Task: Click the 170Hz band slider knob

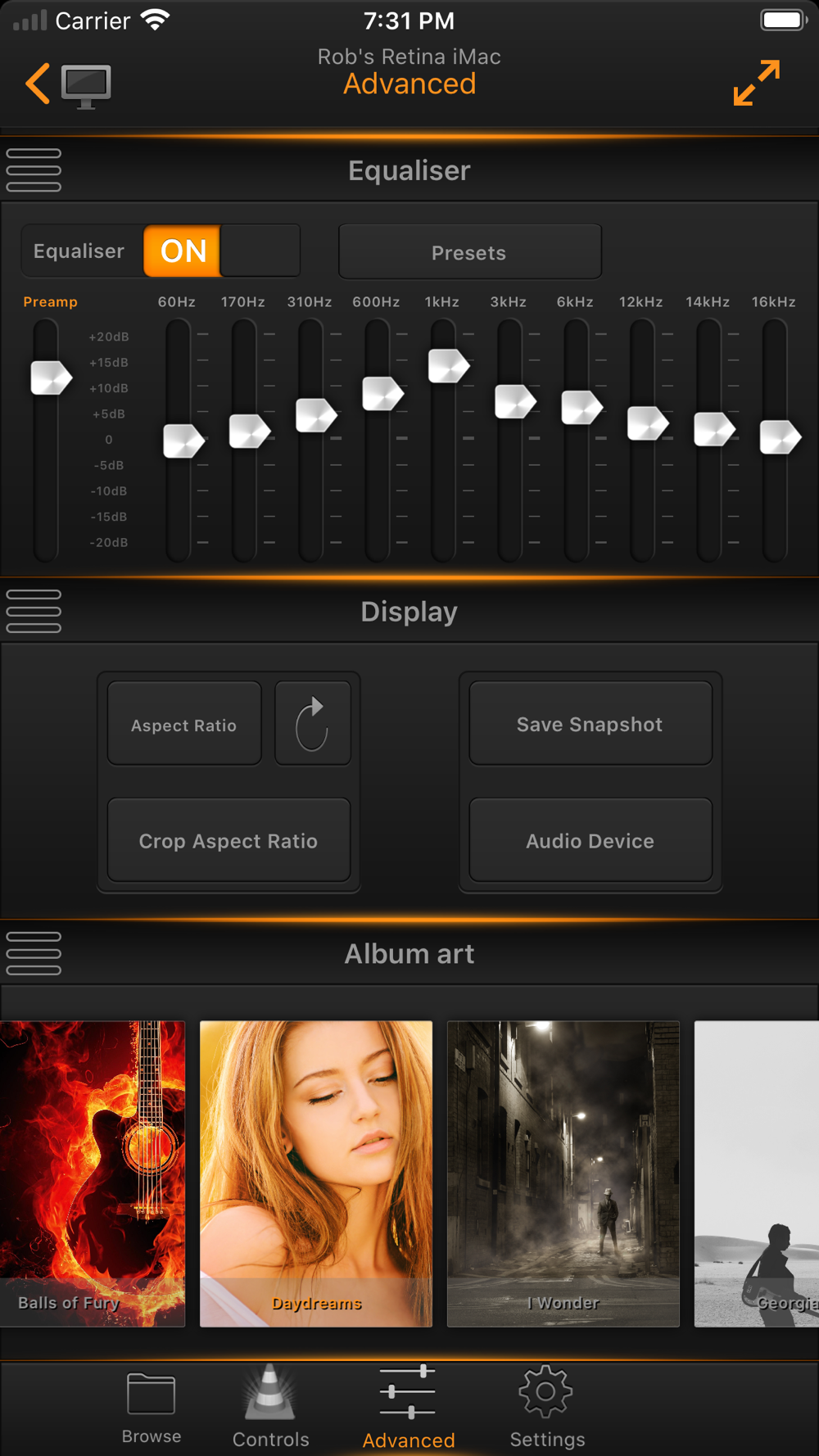Action: [x=250, y=431]
